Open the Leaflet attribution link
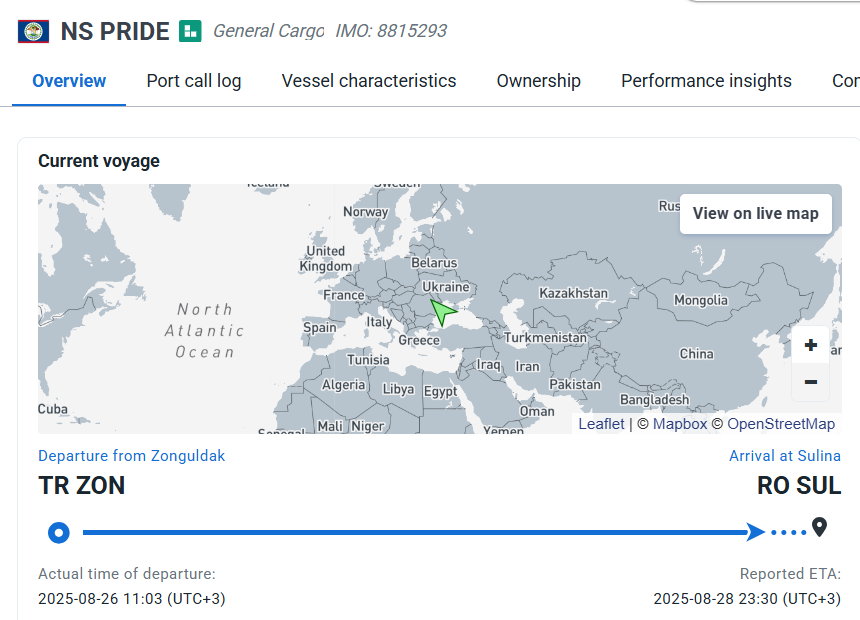 [601, 424]
